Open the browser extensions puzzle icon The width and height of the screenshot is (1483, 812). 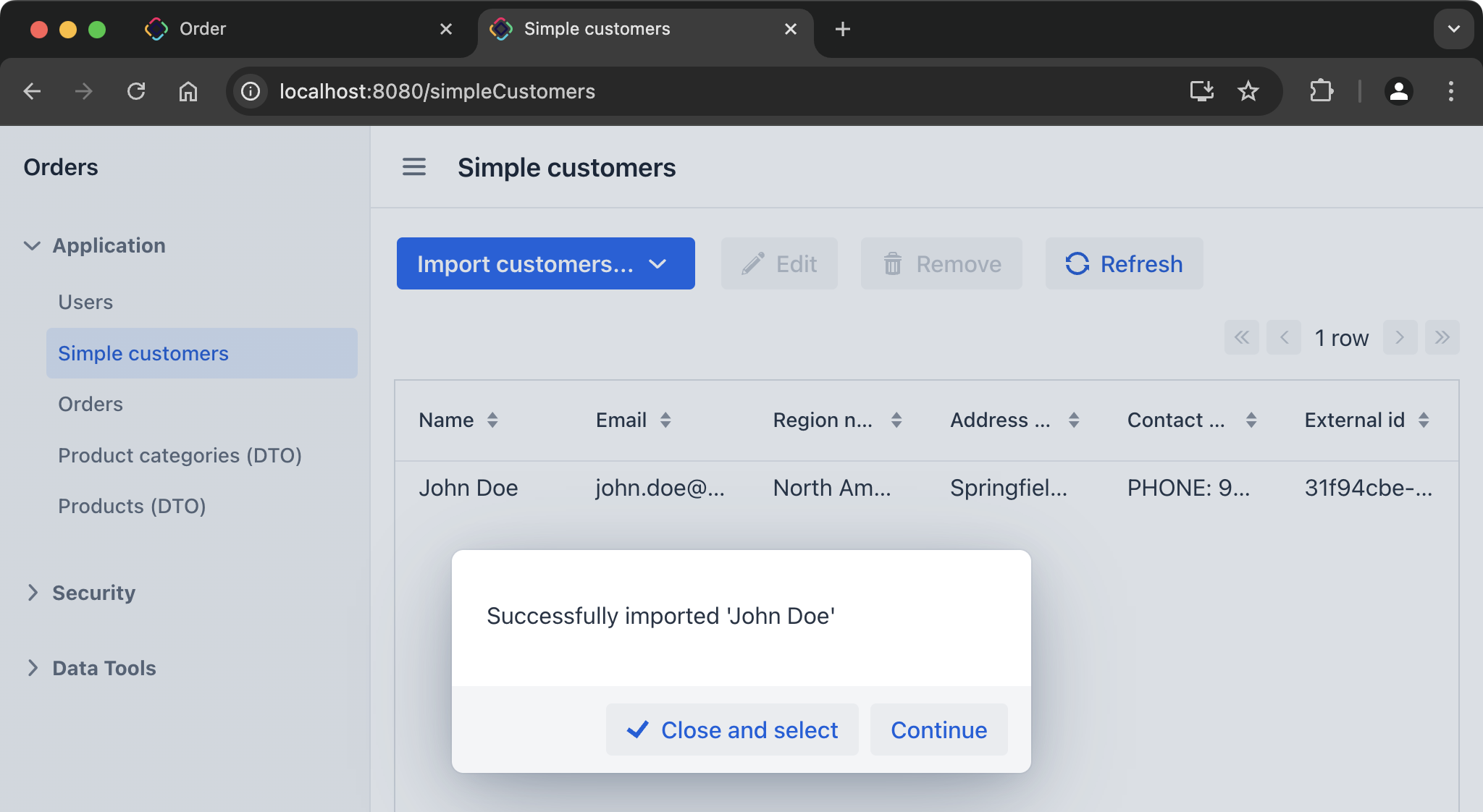pyautogui.click(x=1321, y=91)
